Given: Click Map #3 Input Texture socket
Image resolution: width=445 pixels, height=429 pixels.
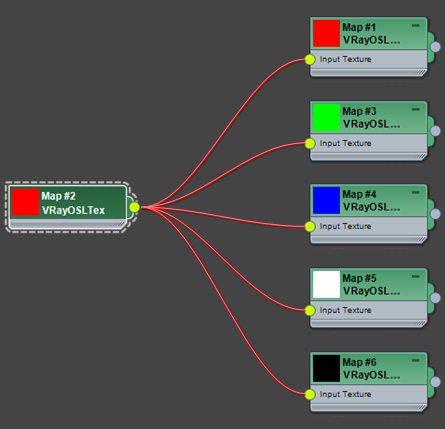Looking at the screenshot, I should click(310, 144).
